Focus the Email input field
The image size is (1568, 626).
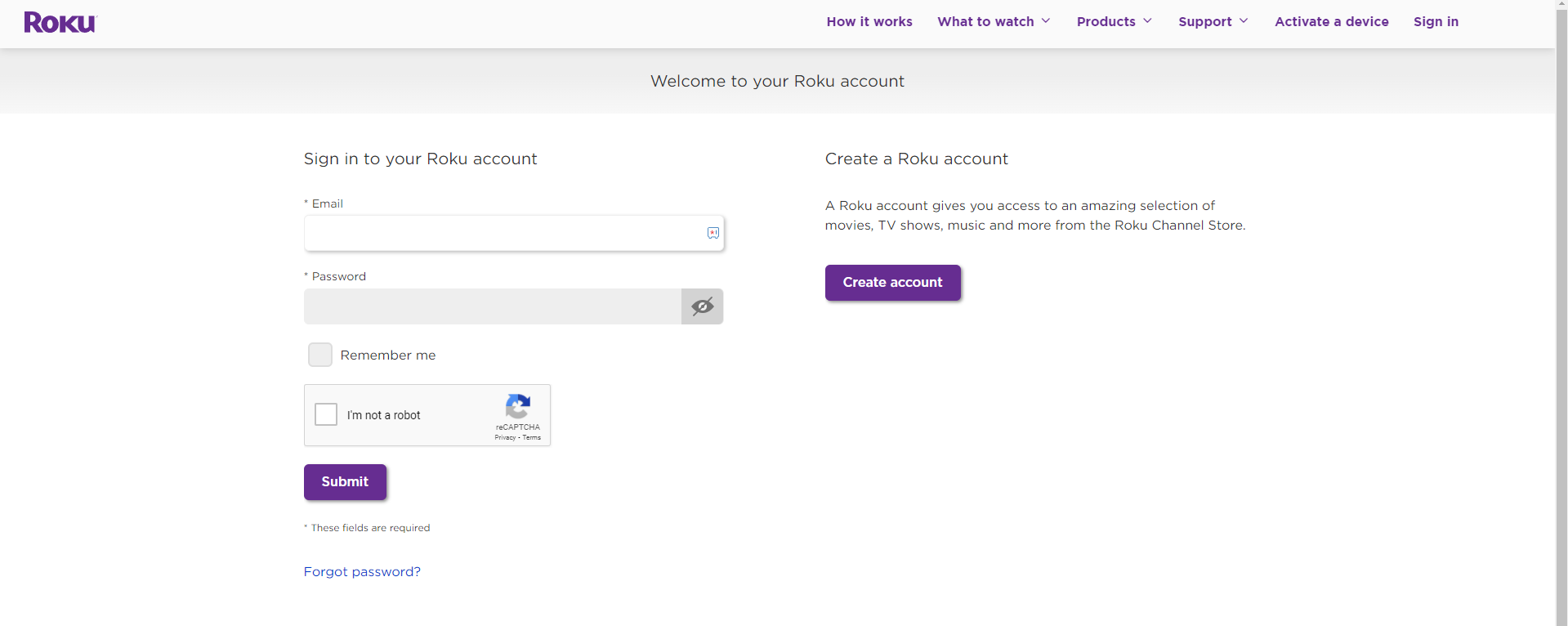click(514, 233)
